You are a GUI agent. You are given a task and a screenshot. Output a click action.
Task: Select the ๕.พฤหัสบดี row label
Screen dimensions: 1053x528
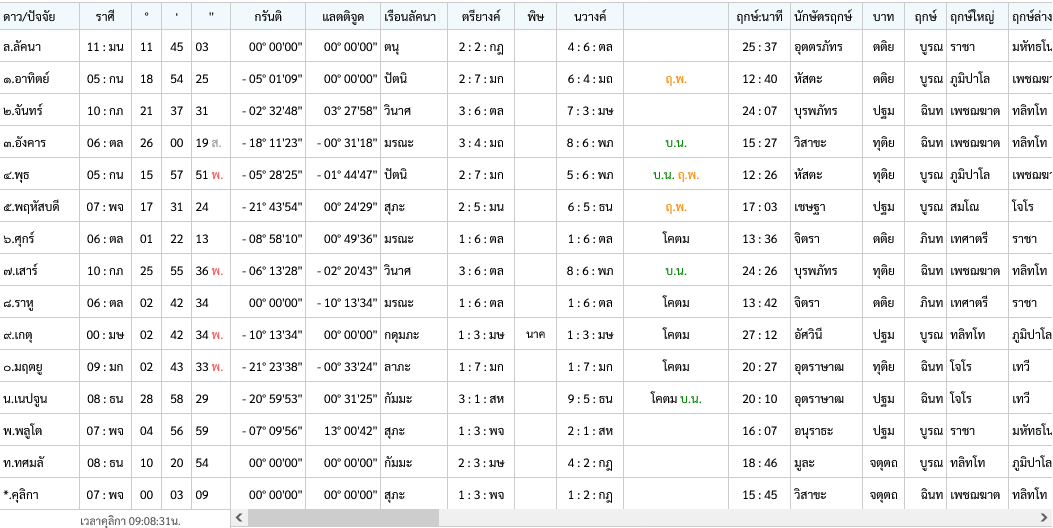coord(33,207)
